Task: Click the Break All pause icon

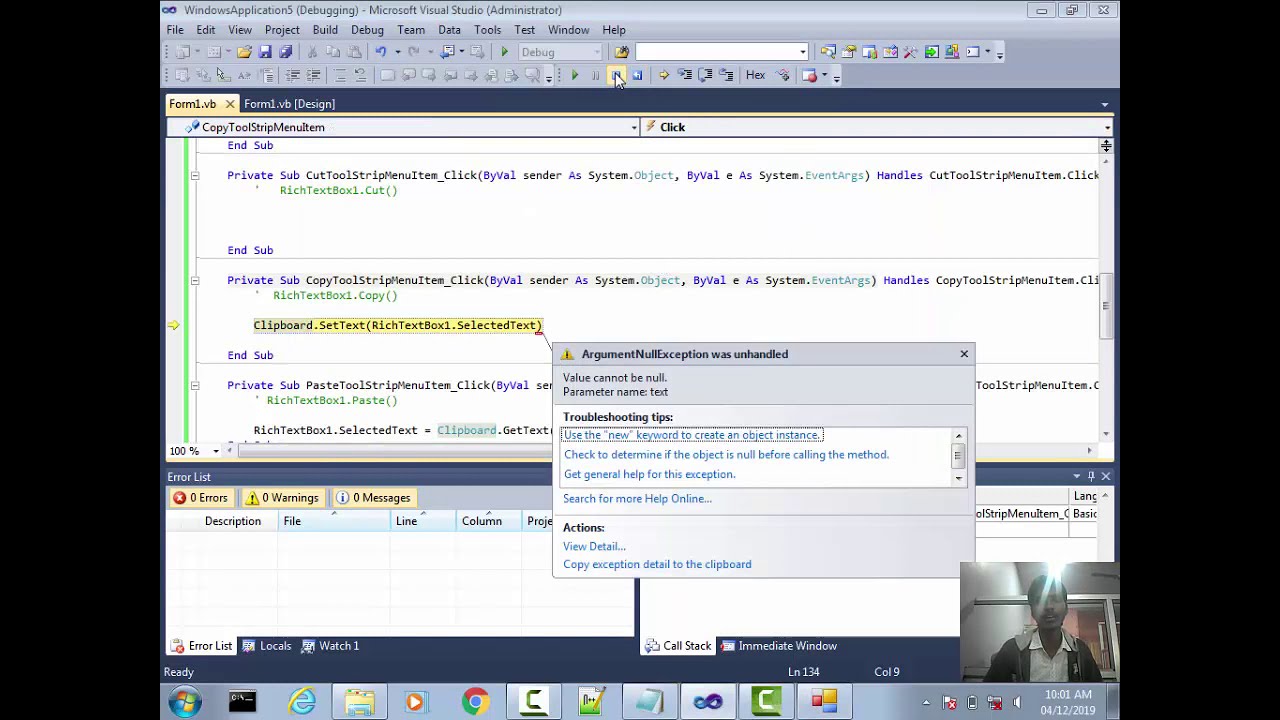Action: click(x=596, y=75)
